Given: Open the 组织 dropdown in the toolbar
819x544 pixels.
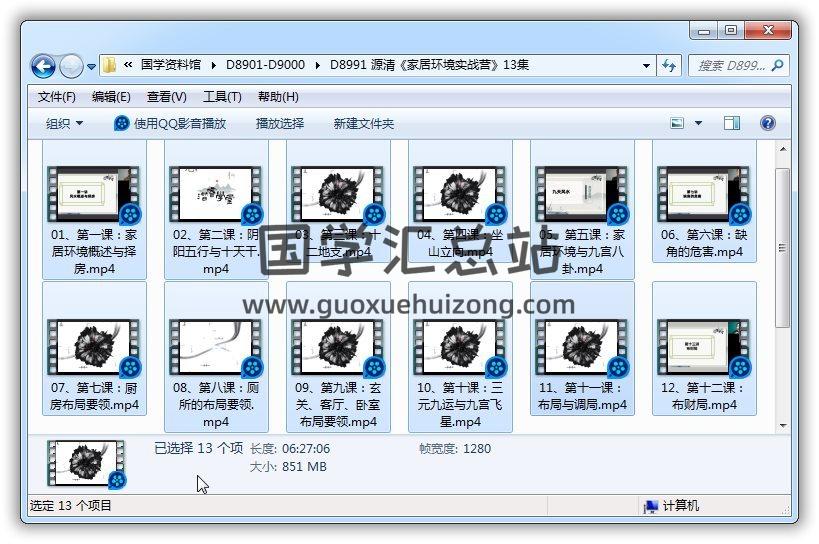Looking at the screenshot, I should click(64, 124).
